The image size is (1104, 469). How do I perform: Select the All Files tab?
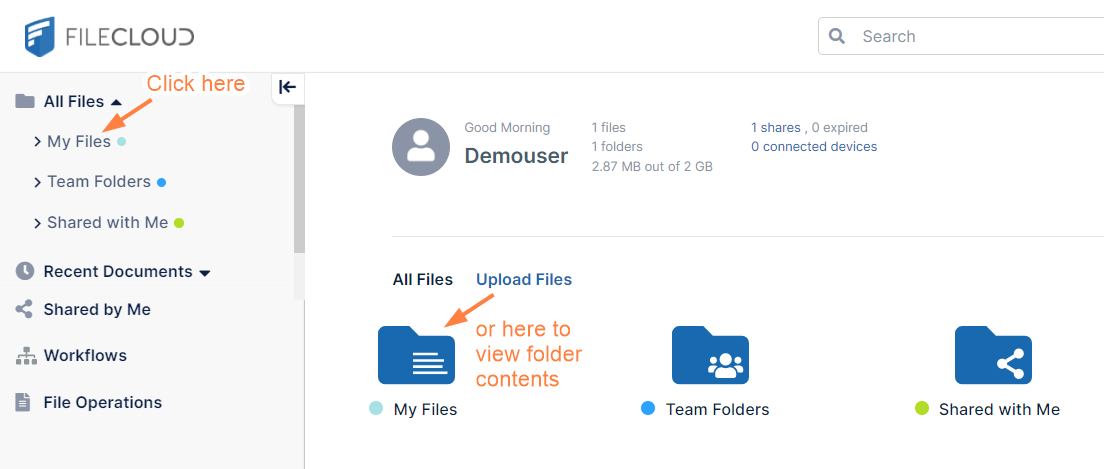point(422,280)
